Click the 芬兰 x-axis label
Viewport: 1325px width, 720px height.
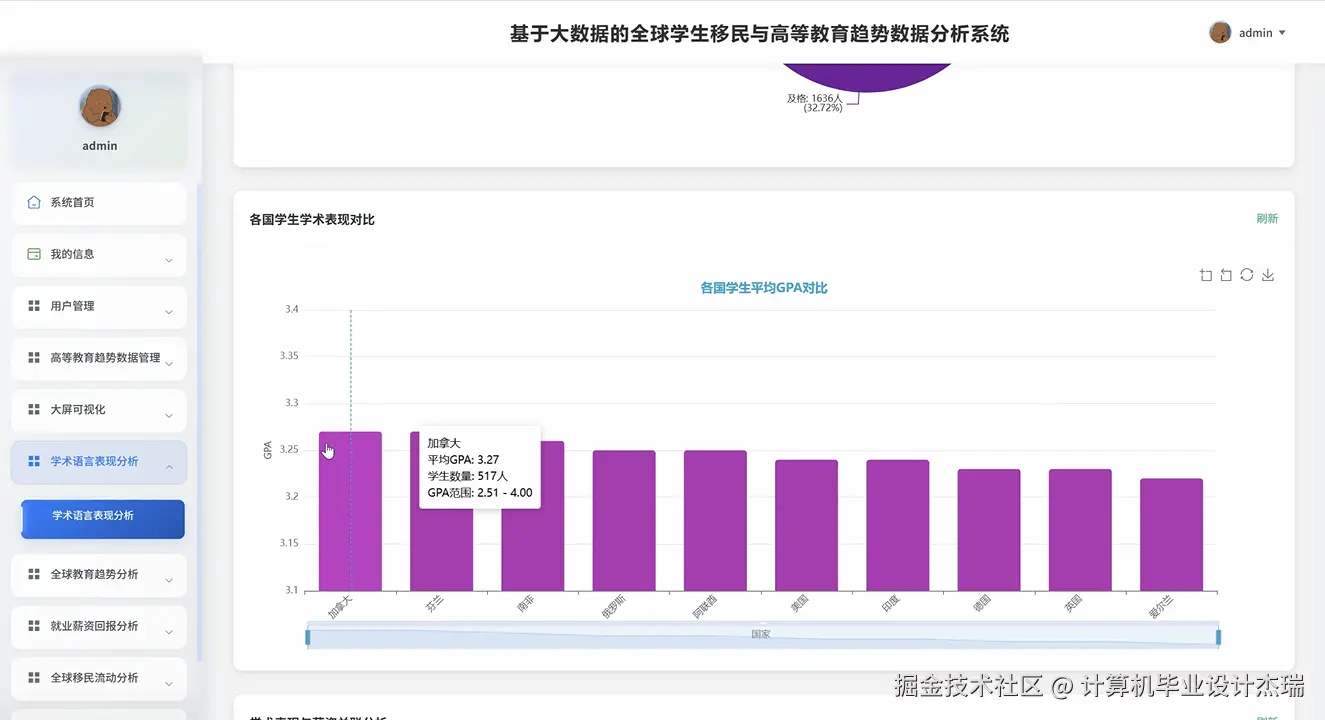click(x=434, y=605)
